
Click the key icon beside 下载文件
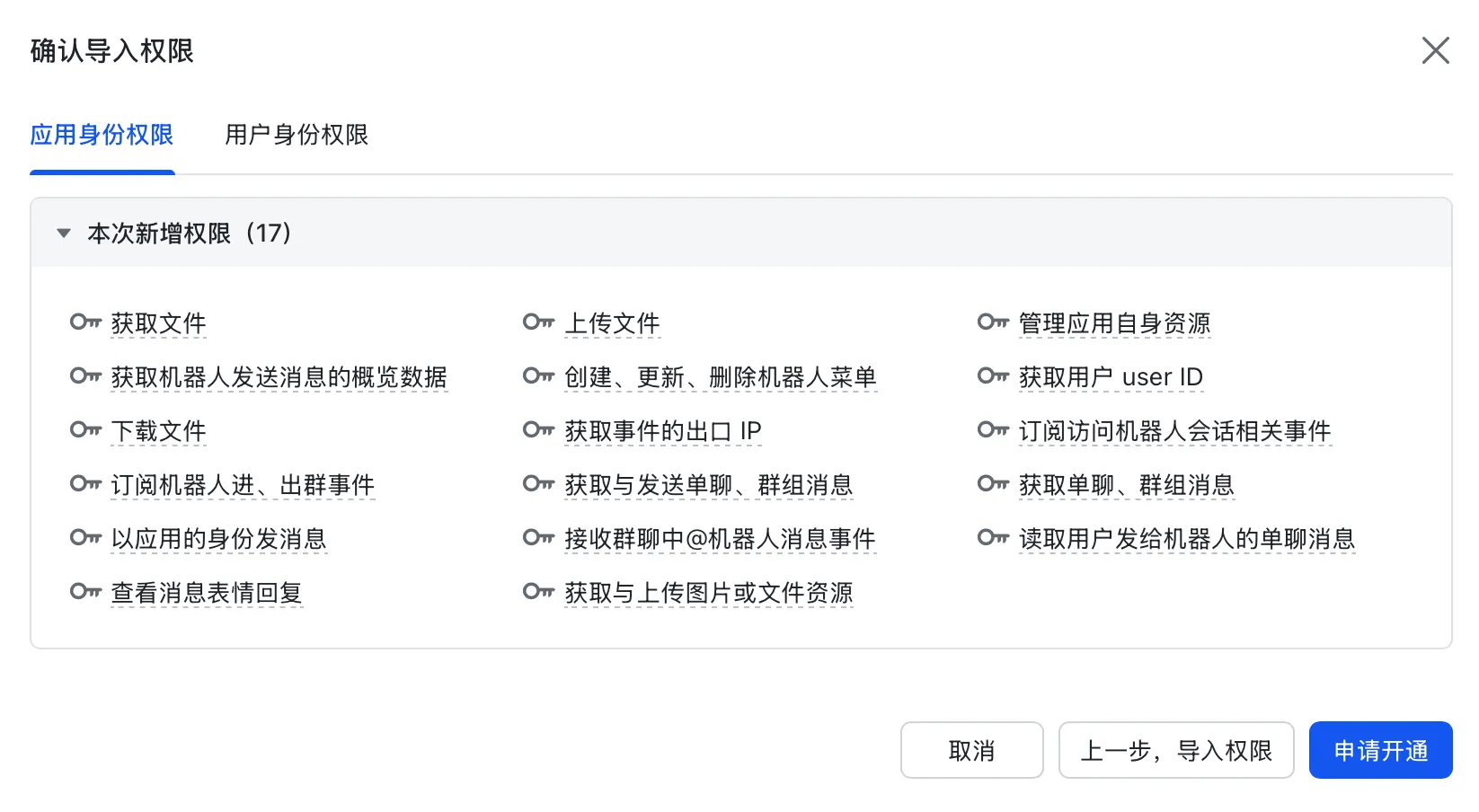(85, 430)
